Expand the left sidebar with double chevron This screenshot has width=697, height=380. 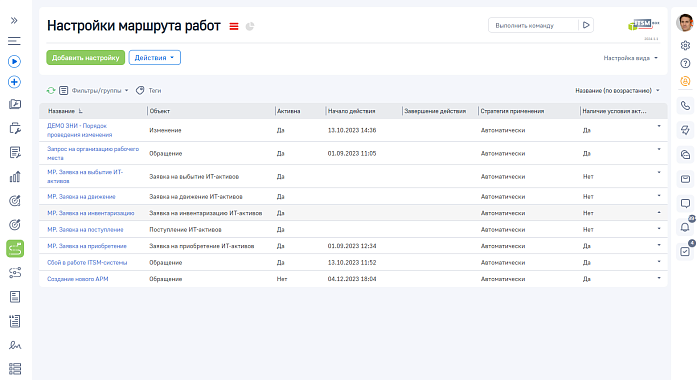(x=14, y=20)
